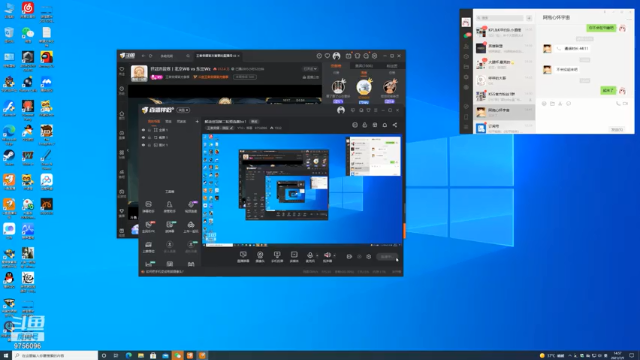The width and height of the screenshot is (640, 360).
Task: Click the start streaming button
Action: pyautogui.click(x=387, y=257)
